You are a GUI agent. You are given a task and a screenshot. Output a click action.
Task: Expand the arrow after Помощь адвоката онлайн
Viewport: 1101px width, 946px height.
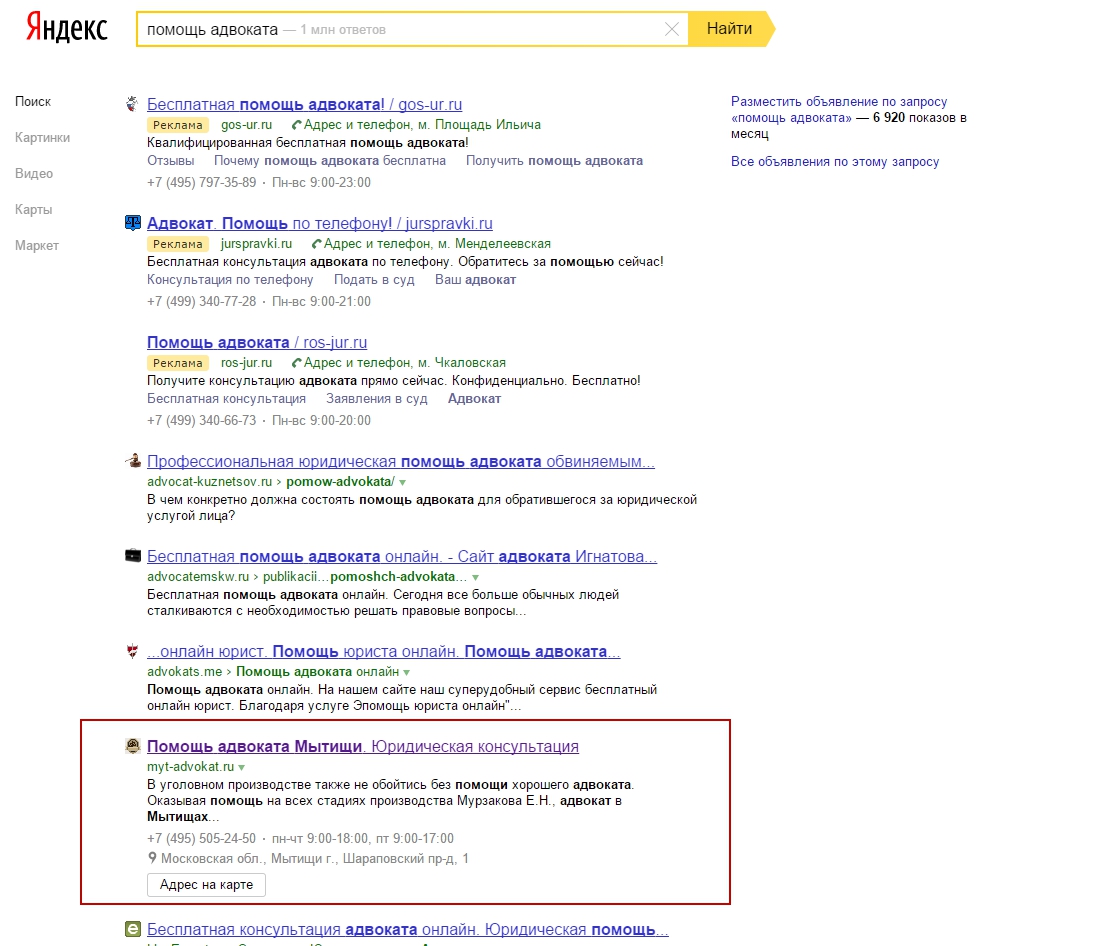pyautogui.click(x=406, y=673)
